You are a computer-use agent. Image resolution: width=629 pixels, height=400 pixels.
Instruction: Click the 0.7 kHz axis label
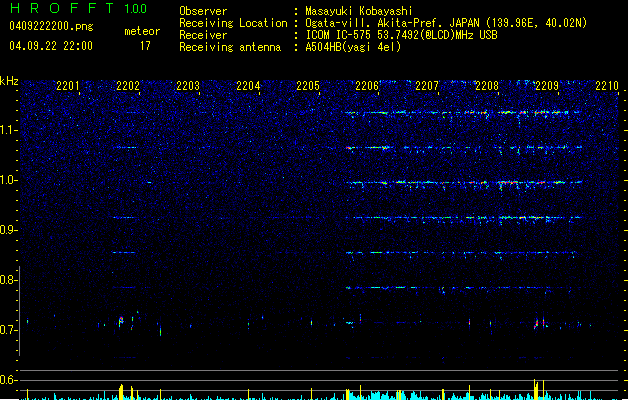click(x=8, y=330)
